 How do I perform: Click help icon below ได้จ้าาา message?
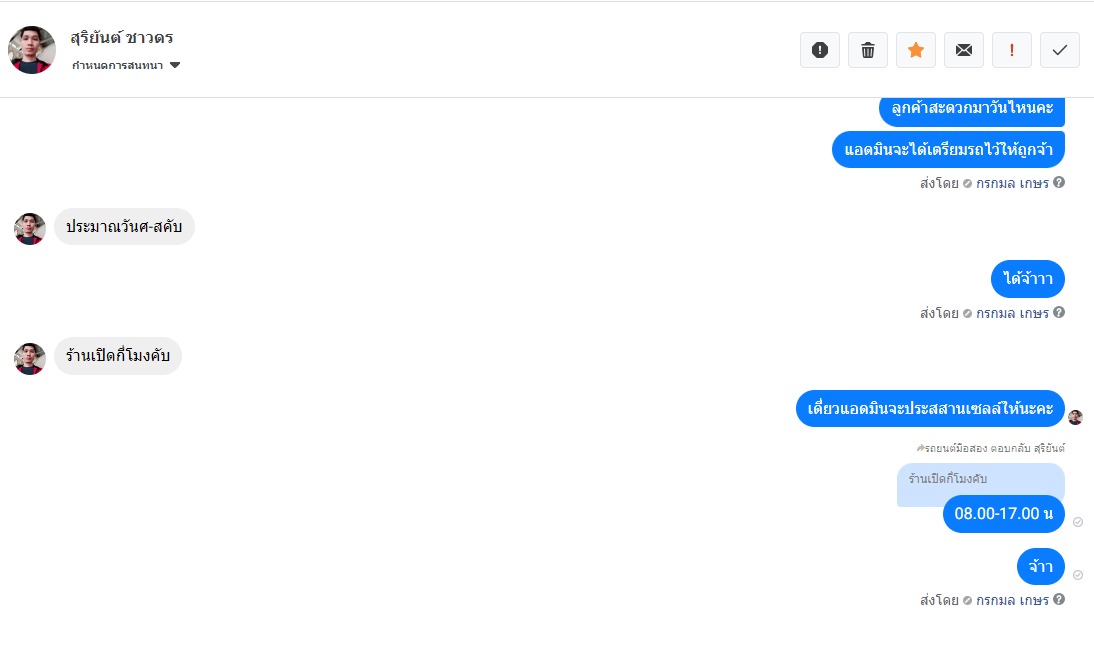point(1059,312)
